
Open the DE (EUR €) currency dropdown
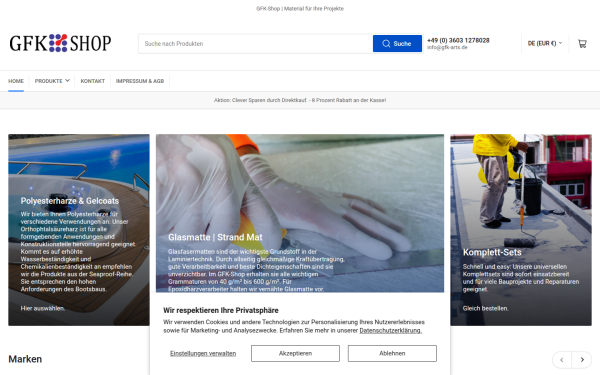(x=545, y=43)
